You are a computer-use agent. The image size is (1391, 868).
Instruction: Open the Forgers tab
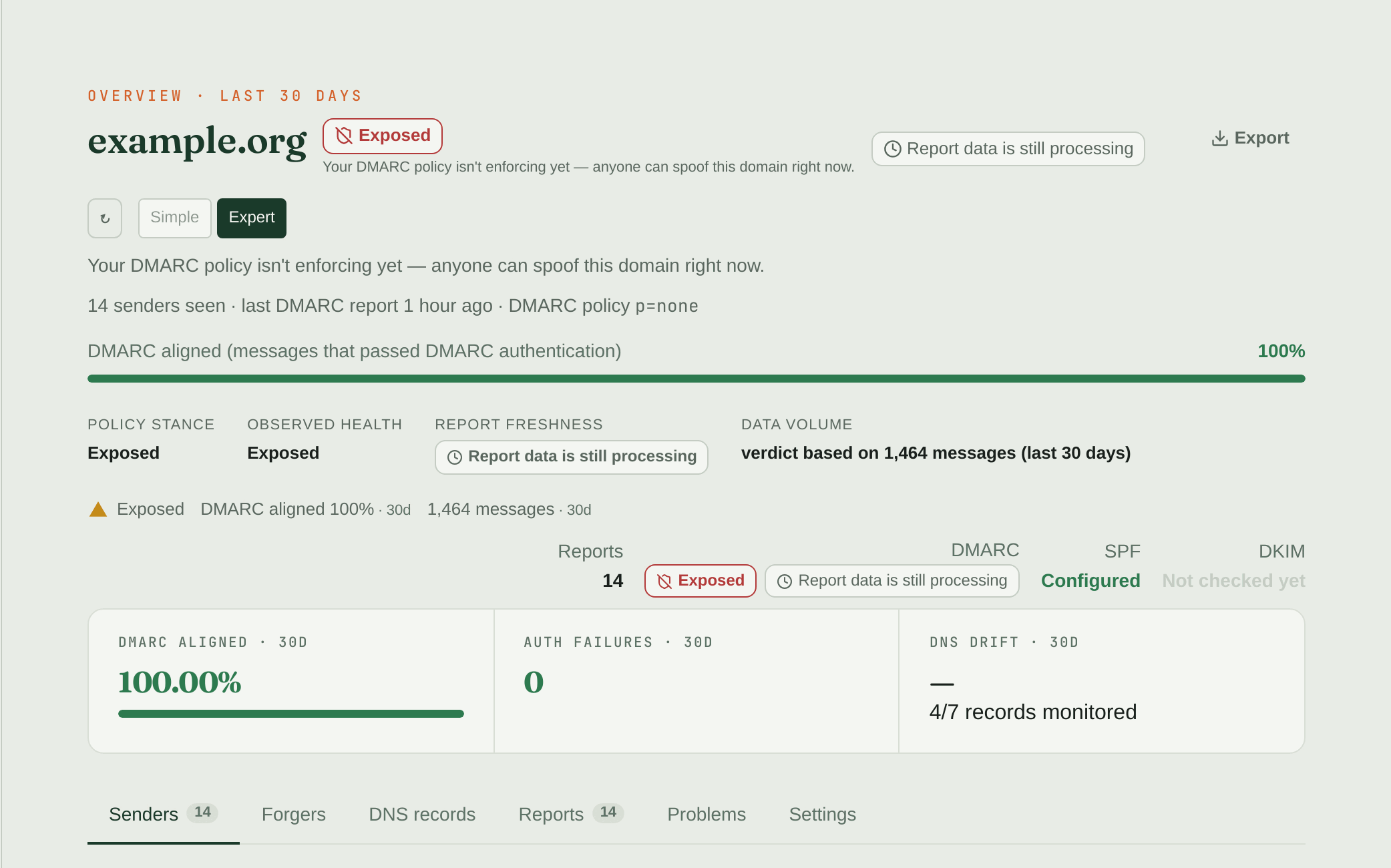pyautogui.click(x=294, y=815)
